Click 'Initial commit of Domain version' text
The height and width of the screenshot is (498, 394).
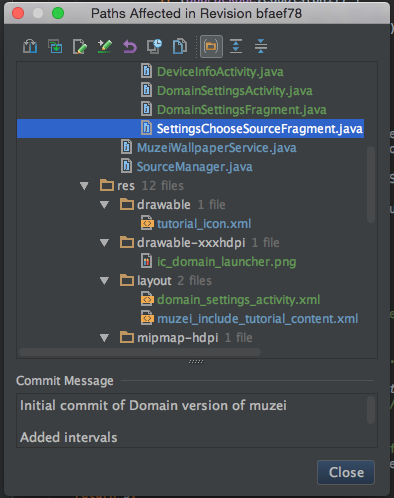(x=124, y=406)
